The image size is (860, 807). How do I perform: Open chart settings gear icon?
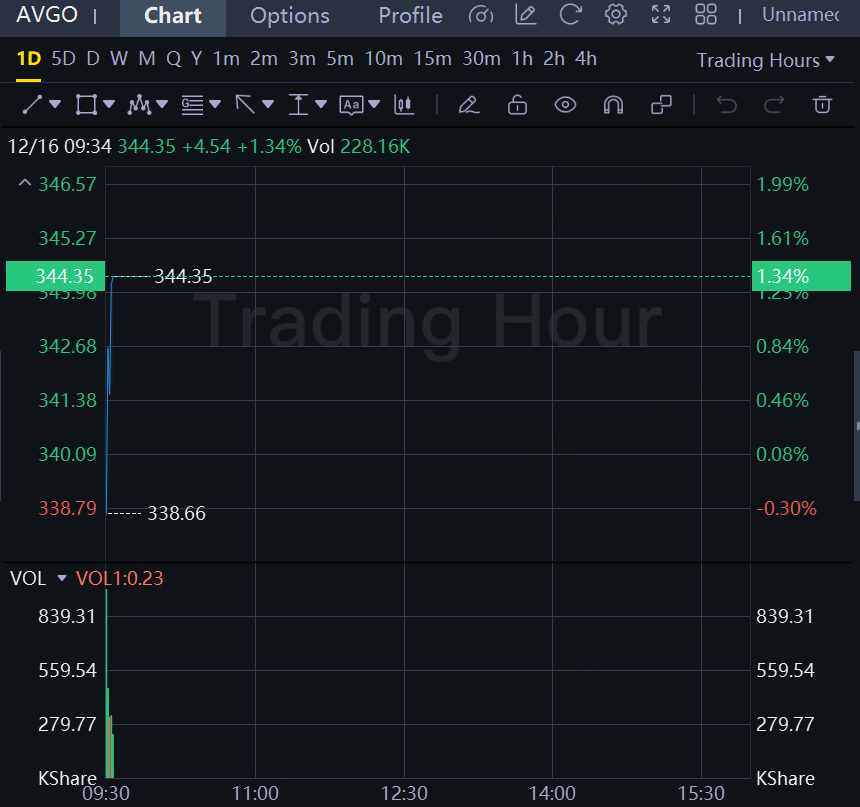(615, 14)
